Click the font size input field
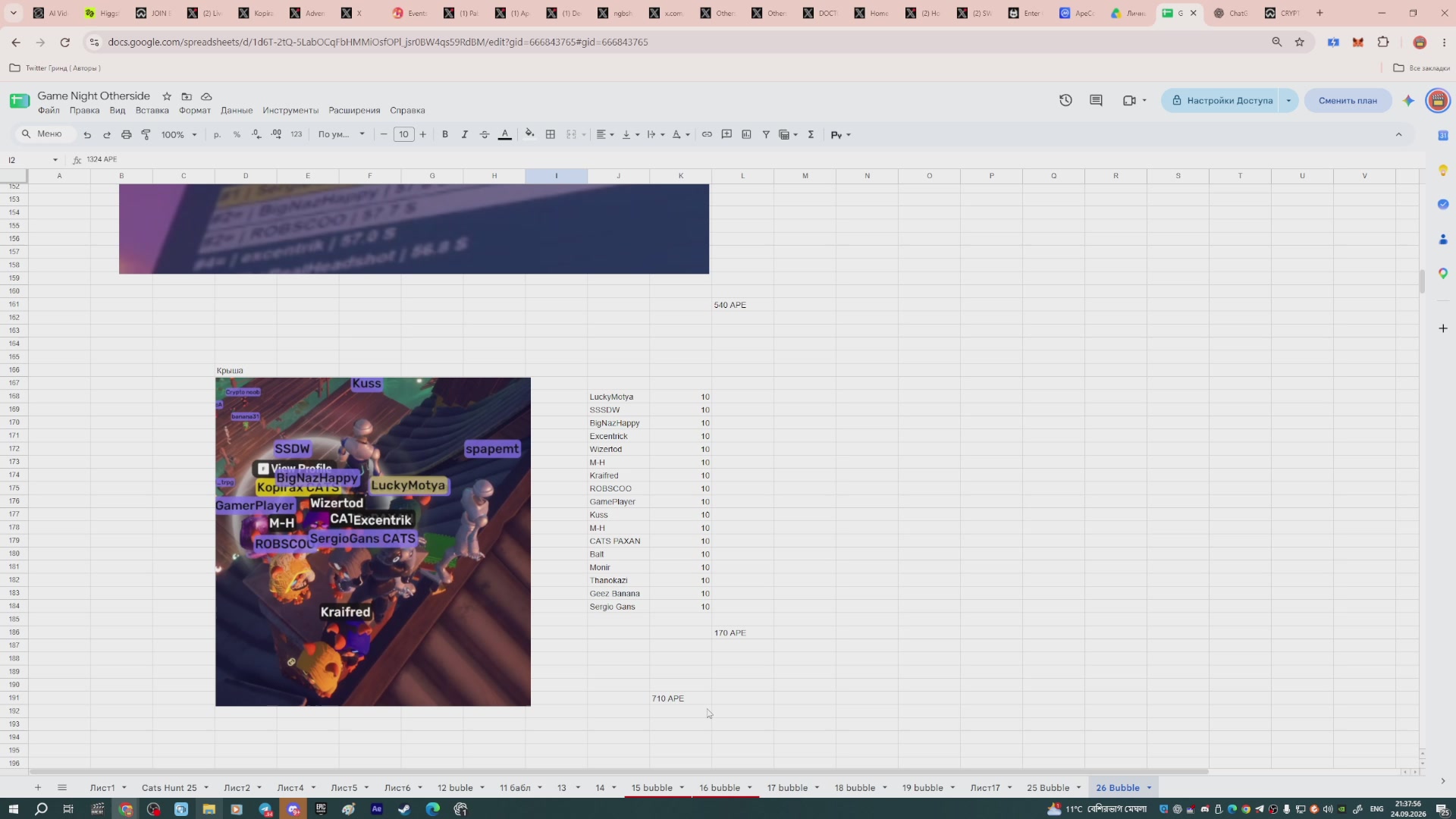Image resolution: width=1456 pixels, height=819 pixels. click(x=404, y=135)
